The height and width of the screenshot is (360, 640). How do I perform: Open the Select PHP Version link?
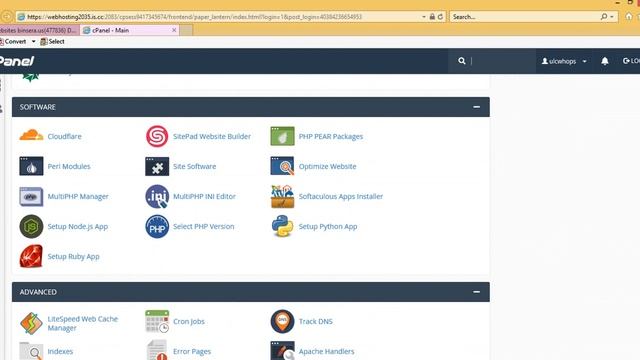tap(204, 226)
